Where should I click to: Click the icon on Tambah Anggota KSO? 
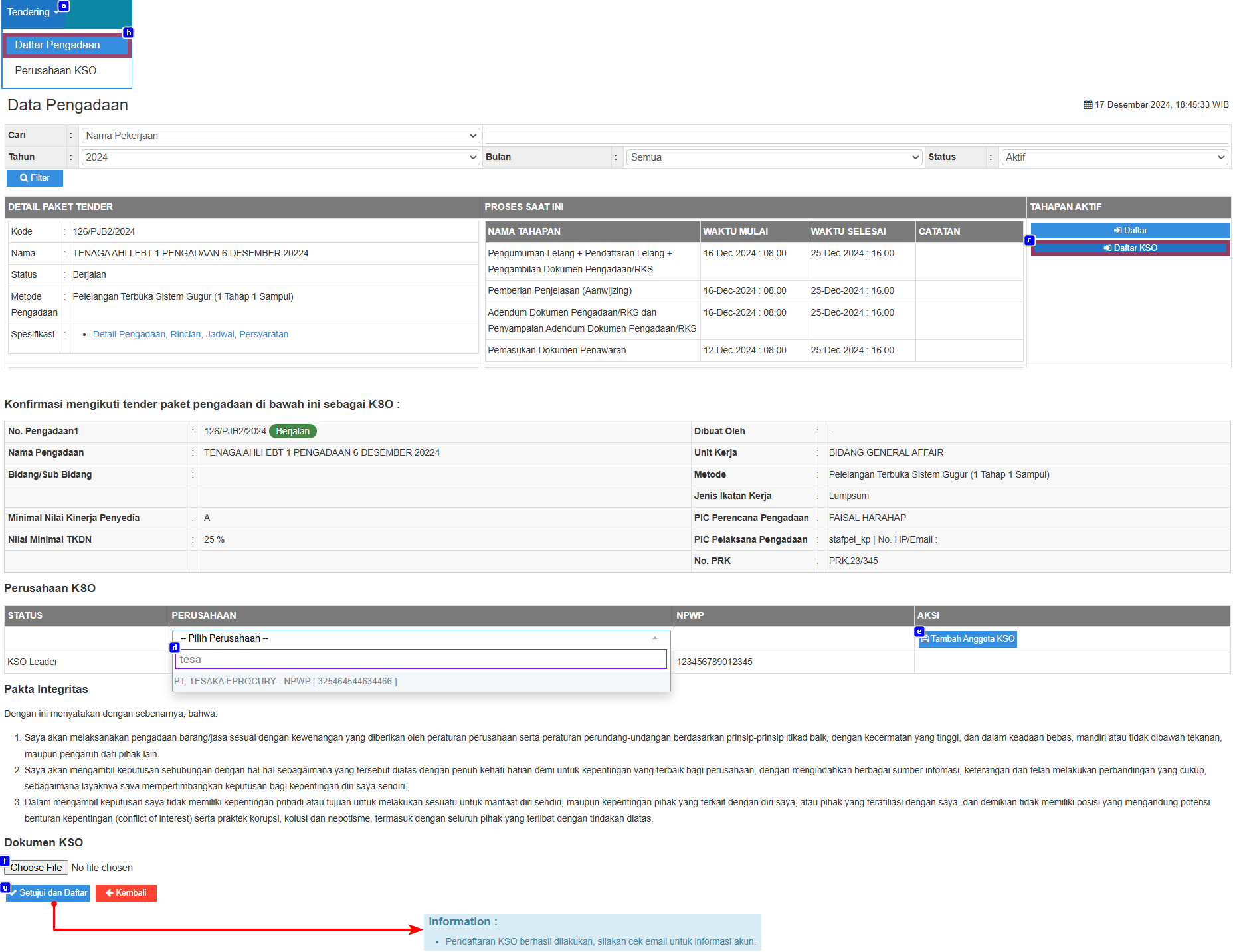(925, 639)
